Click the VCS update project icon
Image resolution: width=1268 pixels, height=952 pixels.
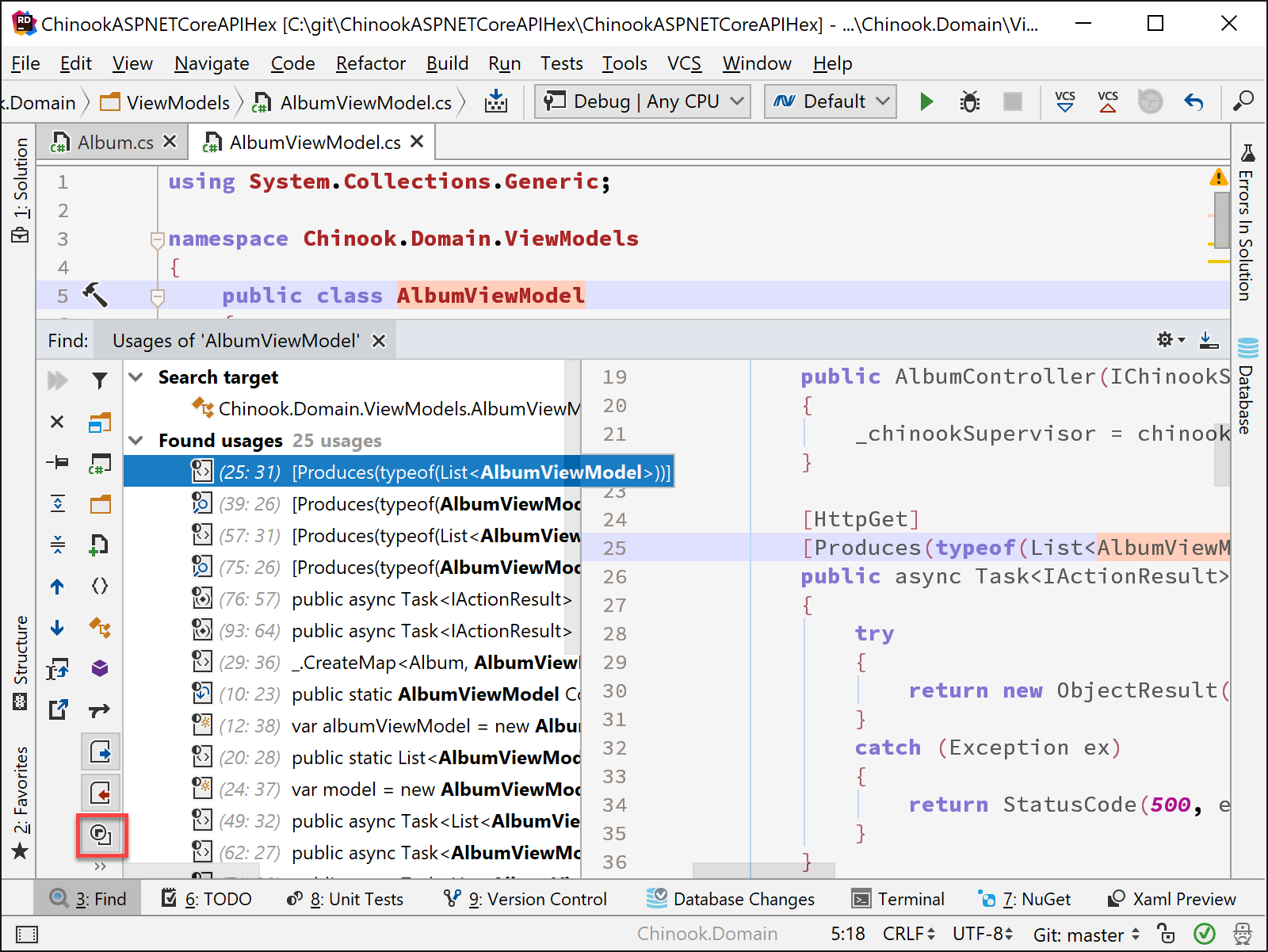point(1065,101)
